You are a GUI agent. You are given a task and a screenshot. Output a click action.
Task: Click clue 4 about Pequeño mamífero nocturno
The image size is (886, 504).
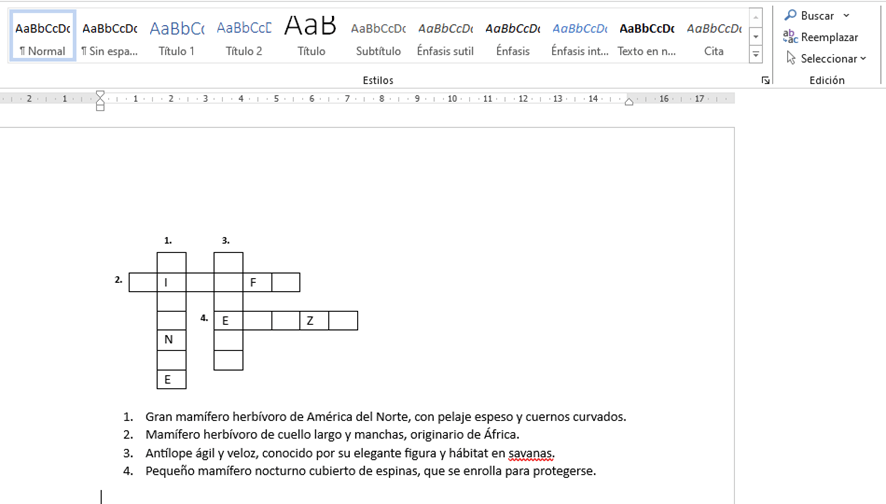coord(371,471)
